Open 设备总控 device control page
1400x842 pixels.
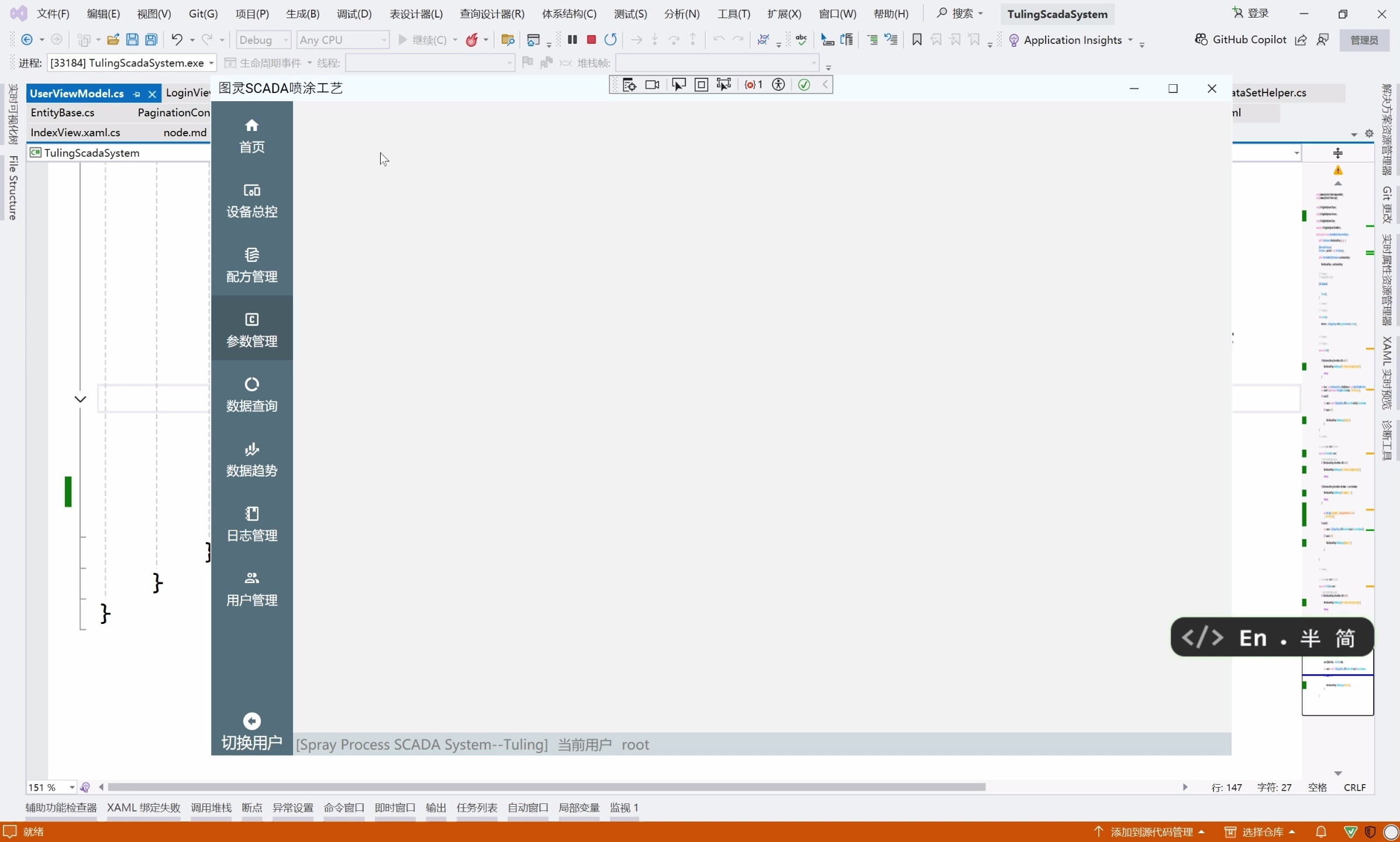coord(252,201)
